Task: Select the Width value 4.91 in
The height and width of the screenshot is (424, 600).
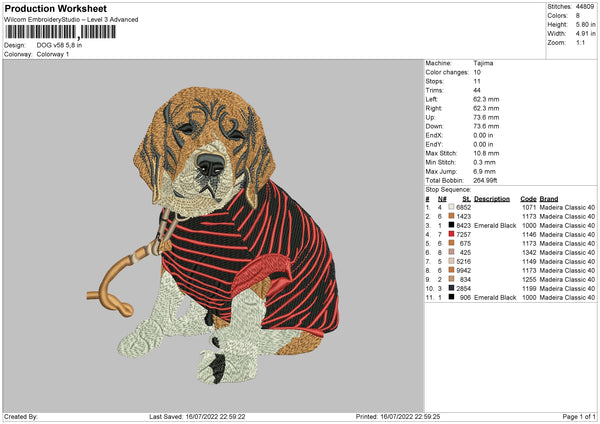Action: pos(585,34)
